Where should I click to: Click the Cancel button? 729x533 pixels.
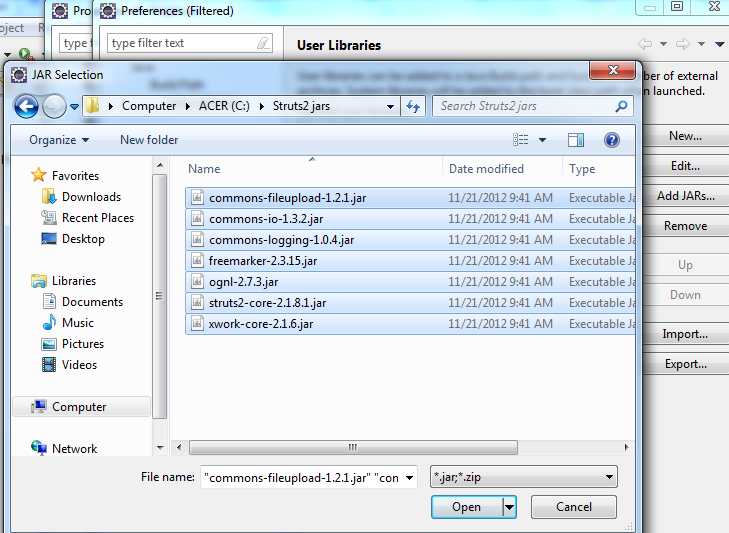pos(574,507)
